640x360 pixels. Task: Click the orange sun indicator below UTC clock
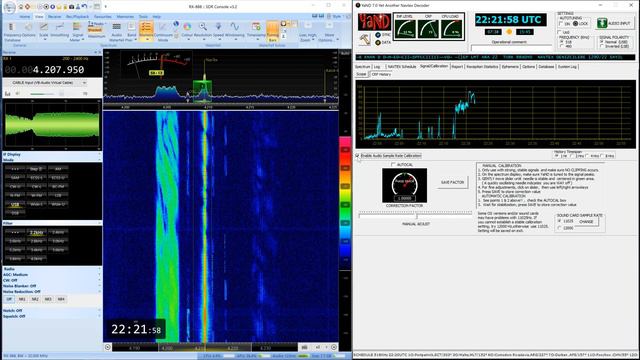pyautogui.click(x=509, y=32)
